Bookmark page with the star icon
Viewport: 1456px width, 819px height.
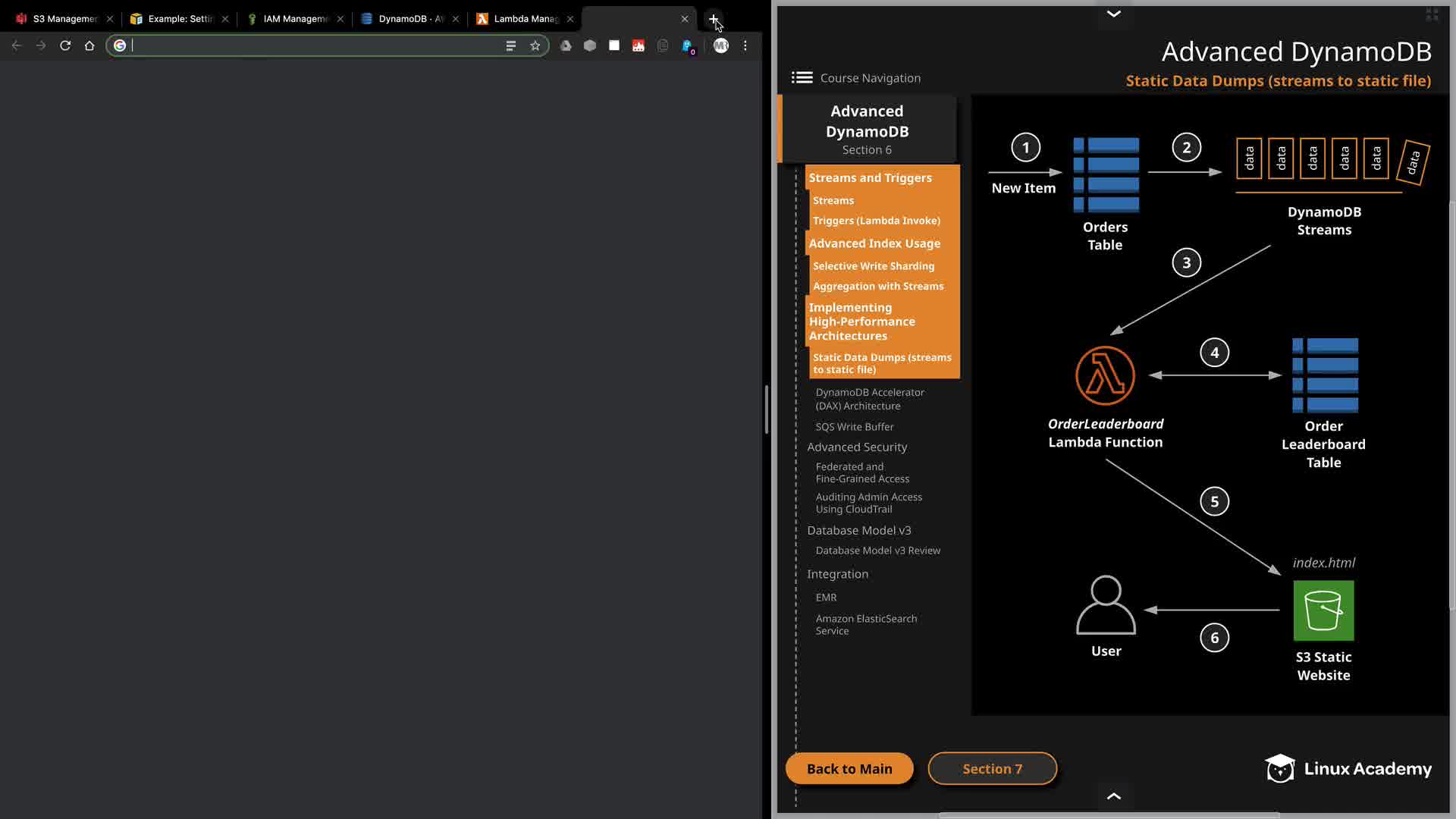click(x=535, y=45)
